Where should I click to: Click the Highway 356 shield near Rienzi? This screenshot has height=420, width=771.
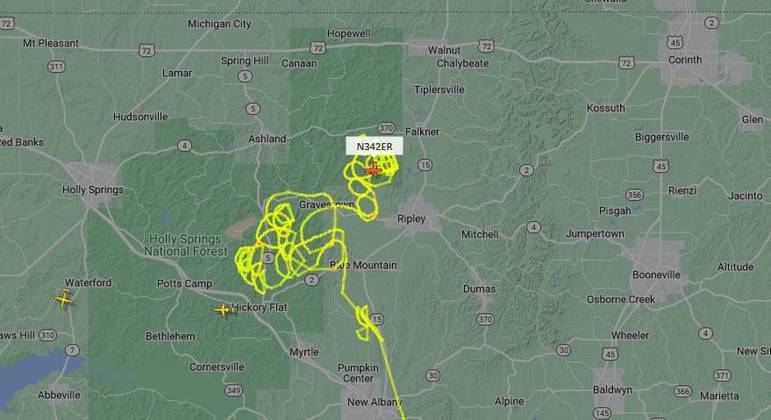click(634, 195)
